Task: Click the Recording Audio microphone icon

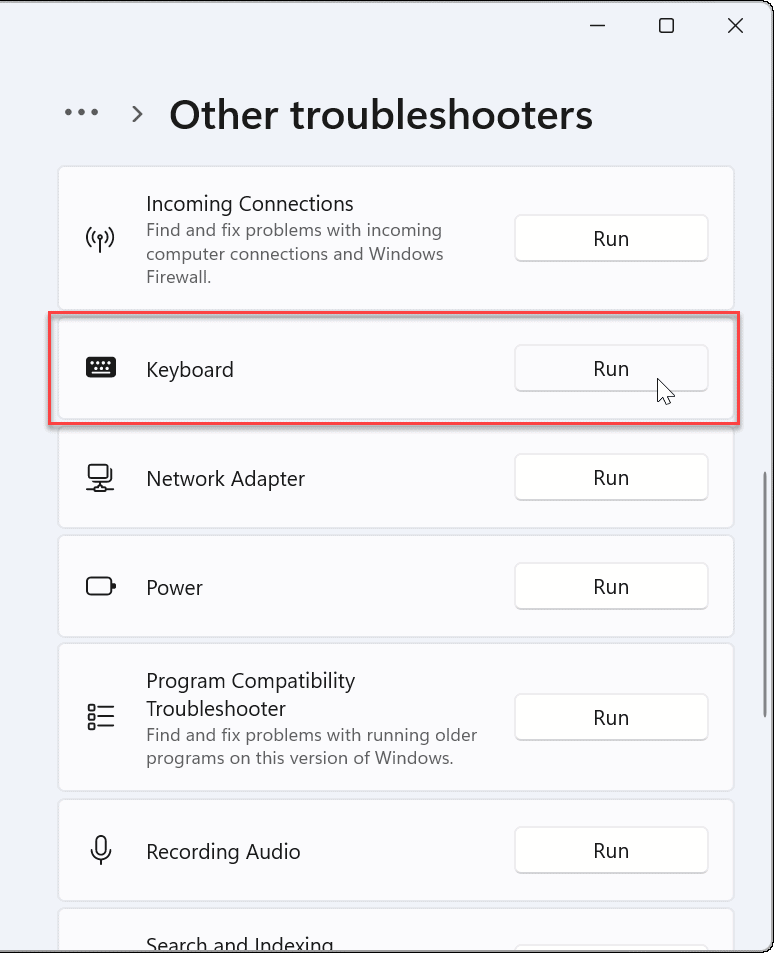Action: coord(100,851)
